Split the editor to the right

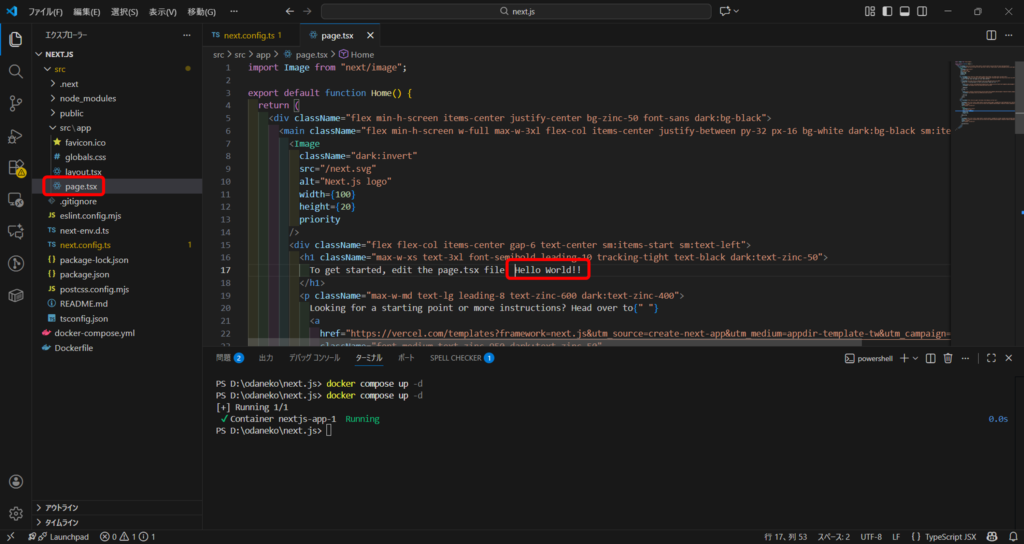(991, 35)
